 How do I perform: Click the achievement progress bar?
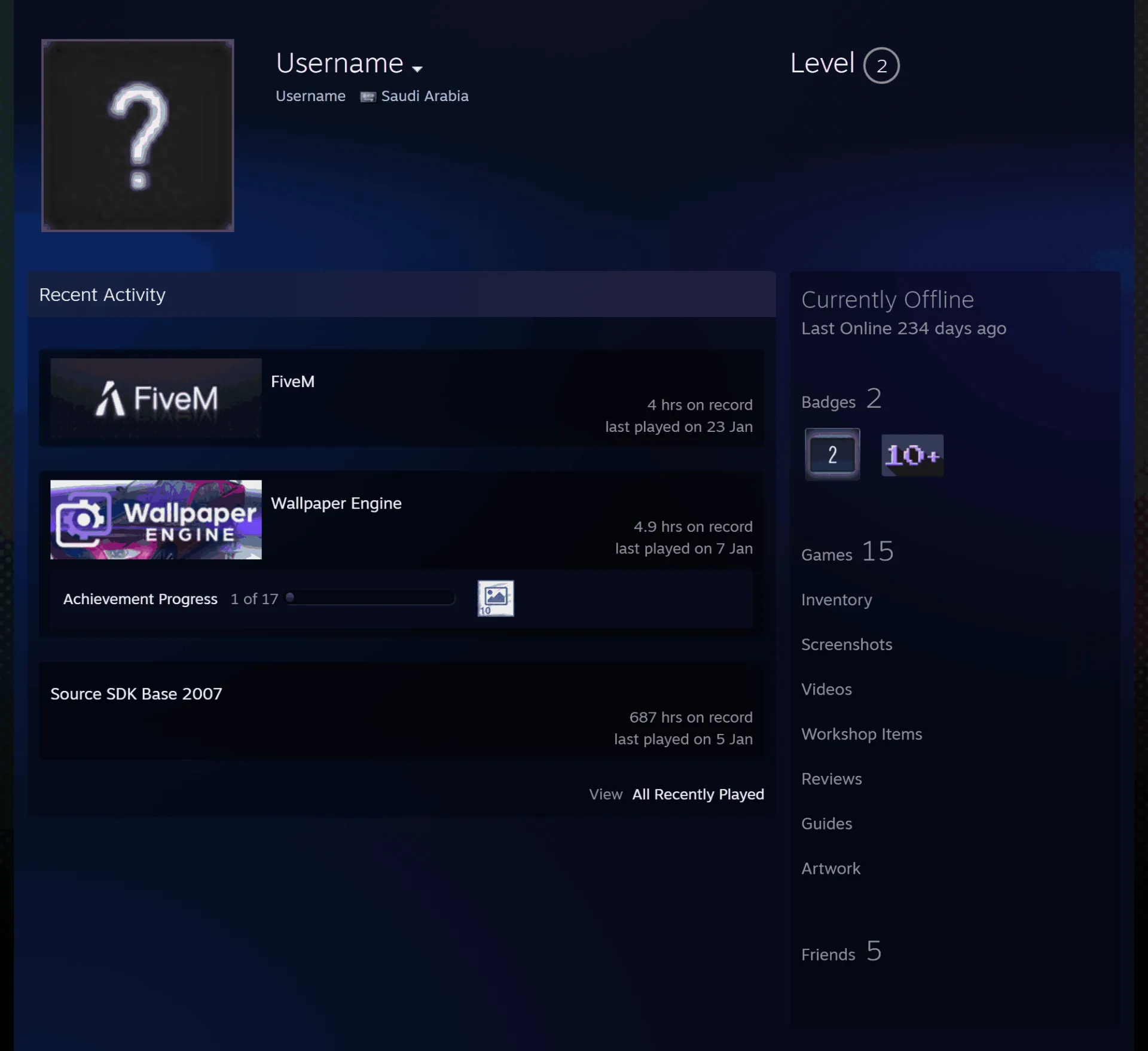[x=371, y=598]
